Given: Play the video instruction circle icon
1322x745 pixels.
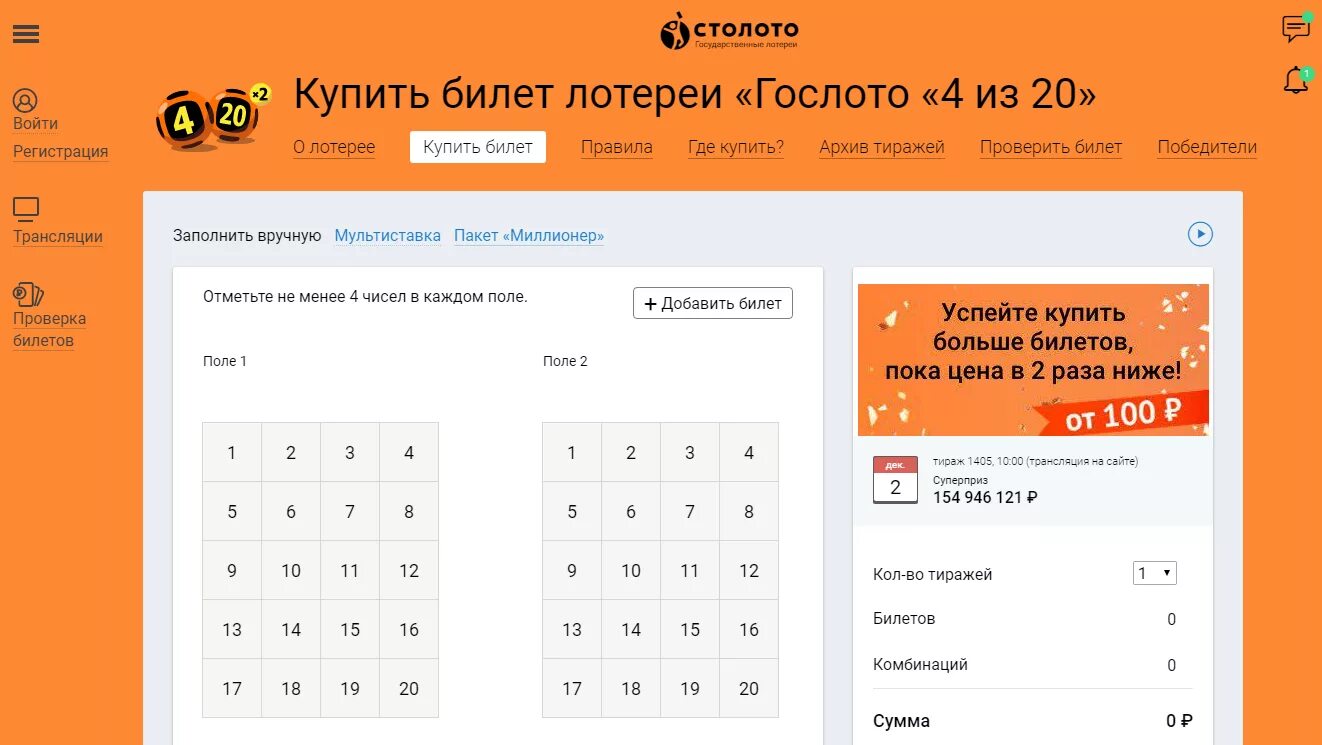Looking at the screenshot, I should point(1200,234).
